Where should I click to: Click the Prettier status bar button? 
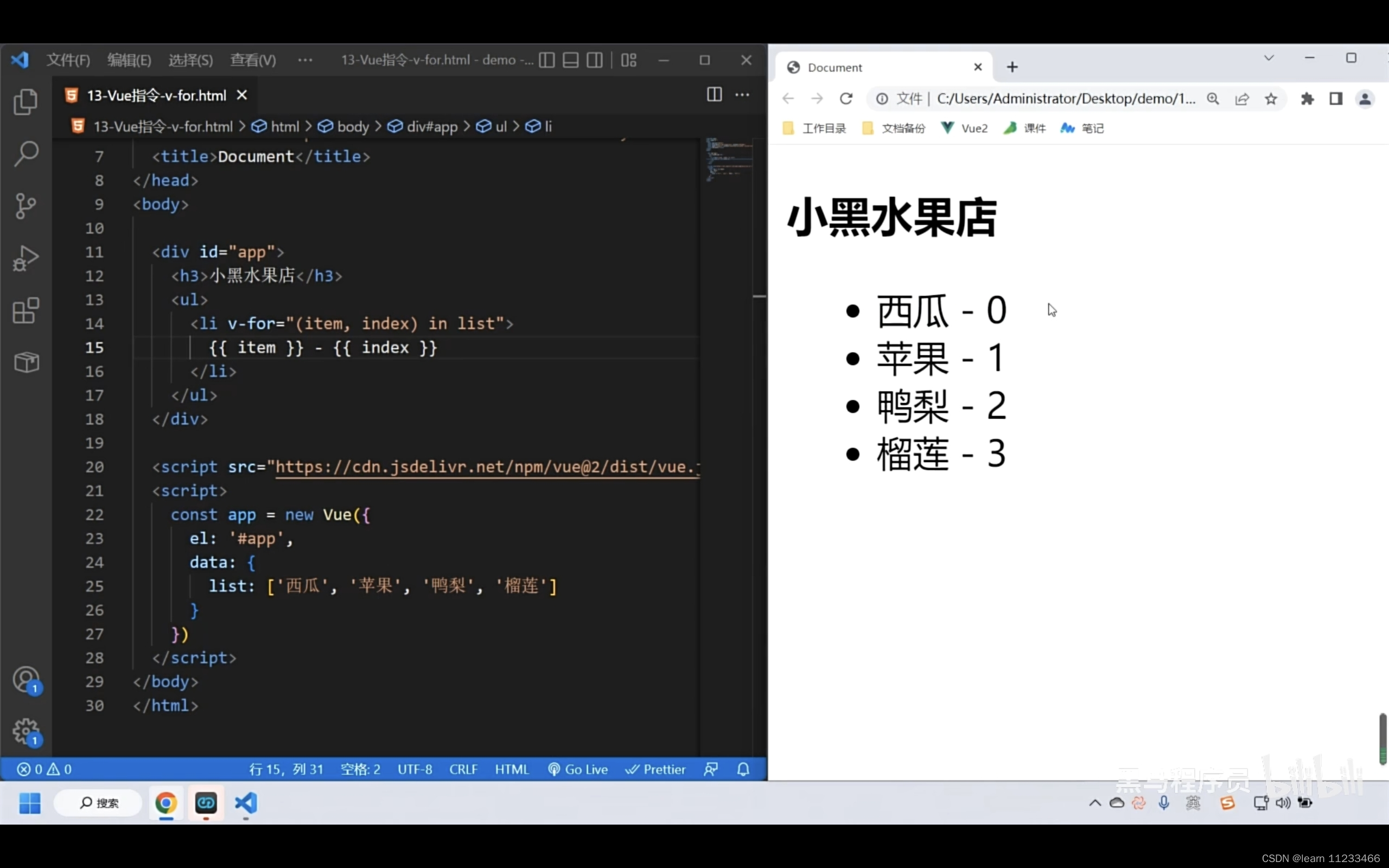[x=655, y=769]
